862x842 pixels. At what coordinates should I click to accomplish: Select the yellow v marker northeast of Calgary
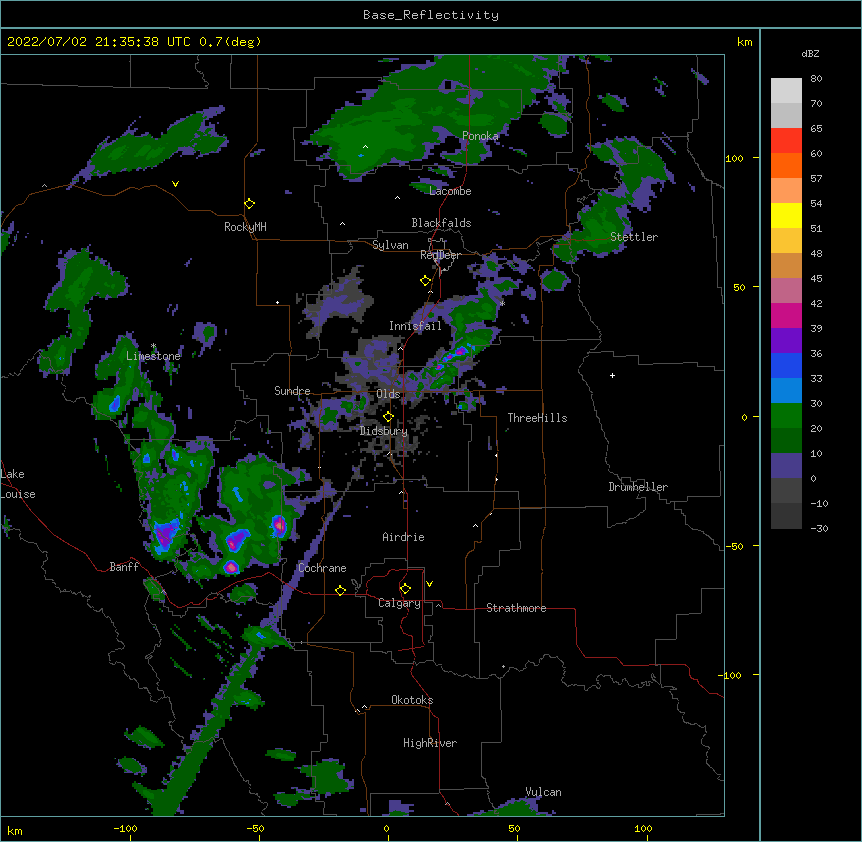(x=429, y=584)
